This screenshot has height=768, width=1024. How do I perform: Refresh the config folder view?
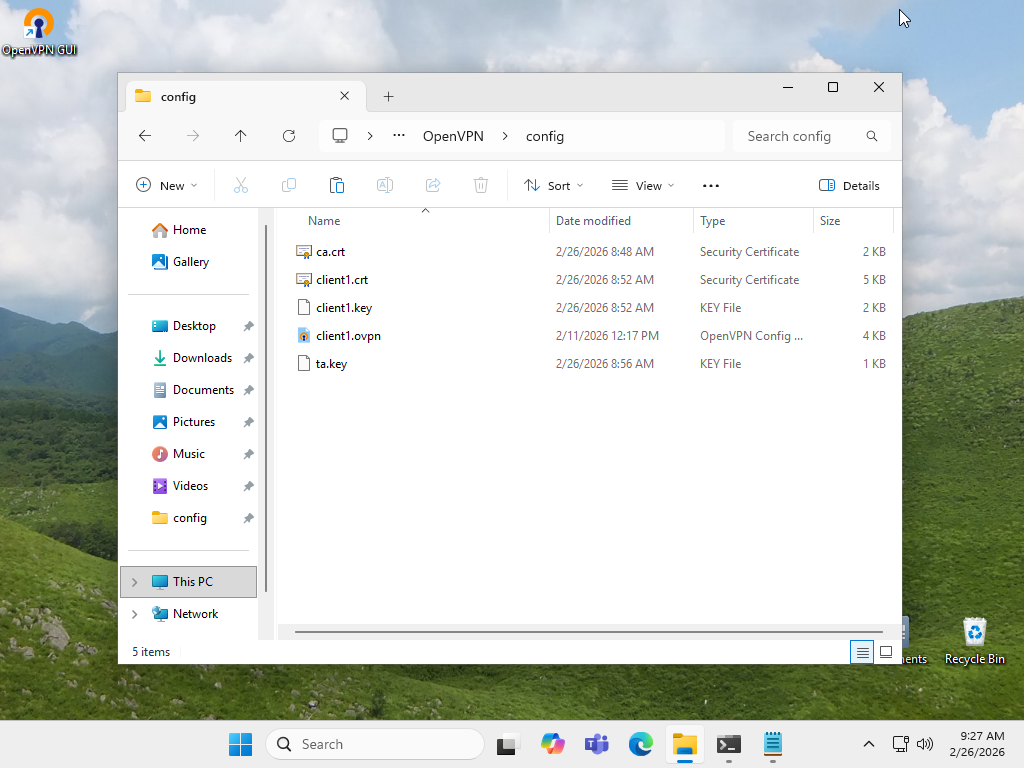click(x=289, y=136)
